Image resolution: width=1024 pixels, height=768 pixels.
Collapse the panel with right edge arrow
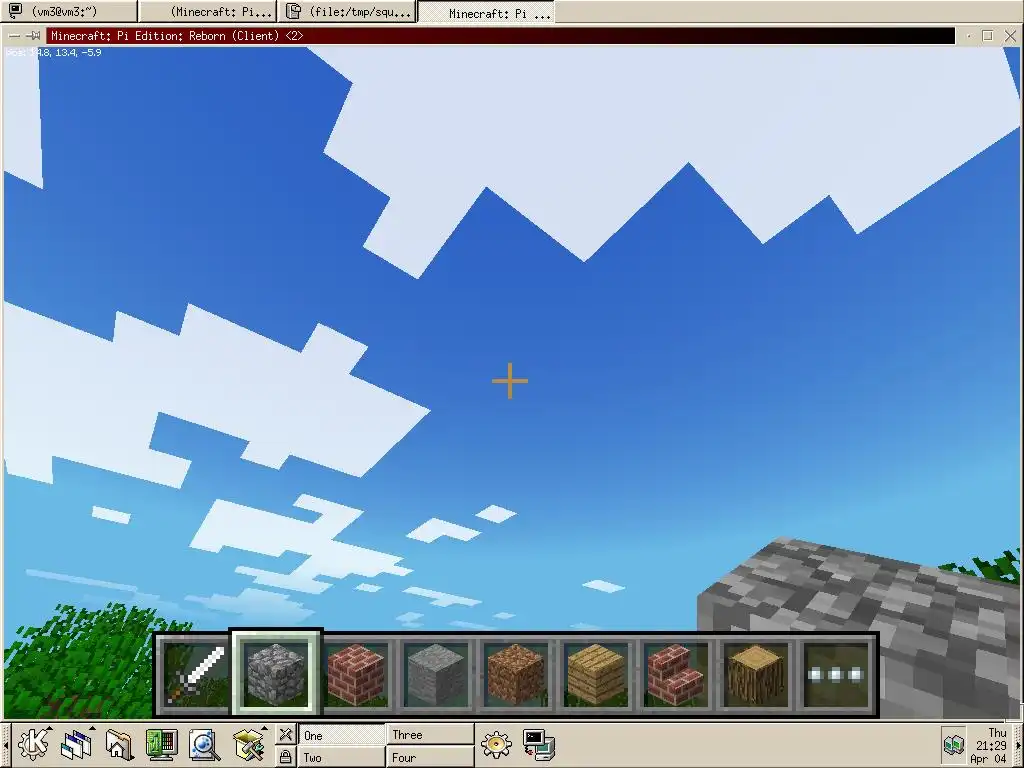click(x=1018, y=745)
